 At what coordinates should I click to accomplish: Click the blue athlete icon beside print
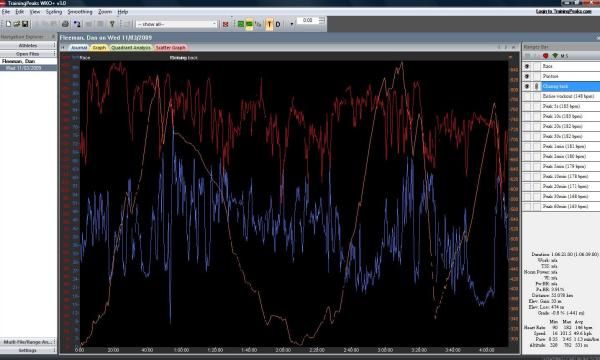pos(77,24)
